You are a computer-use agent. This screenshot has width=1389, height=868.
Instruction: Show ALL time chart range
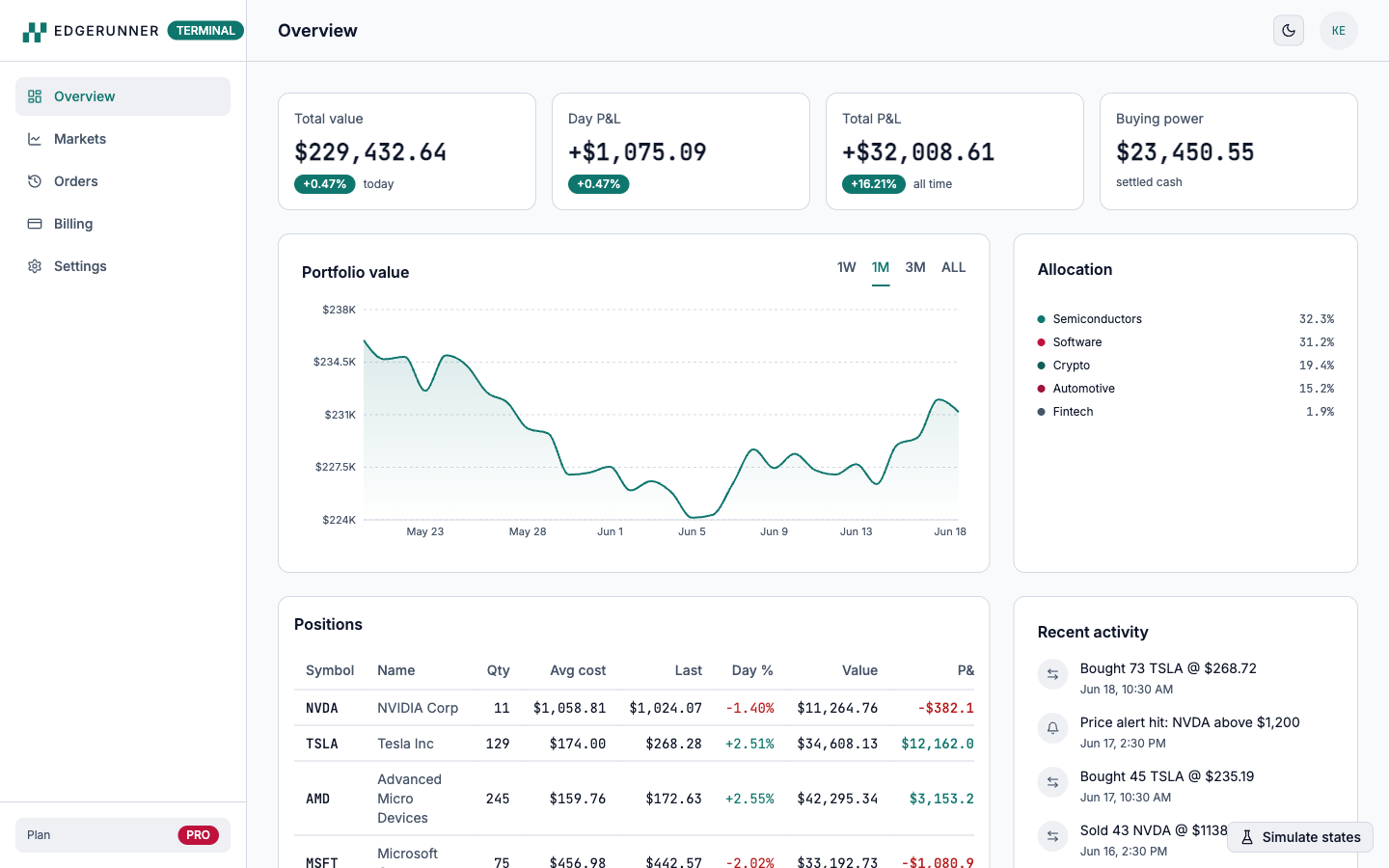pyautogui.click(x=954, y=267)
